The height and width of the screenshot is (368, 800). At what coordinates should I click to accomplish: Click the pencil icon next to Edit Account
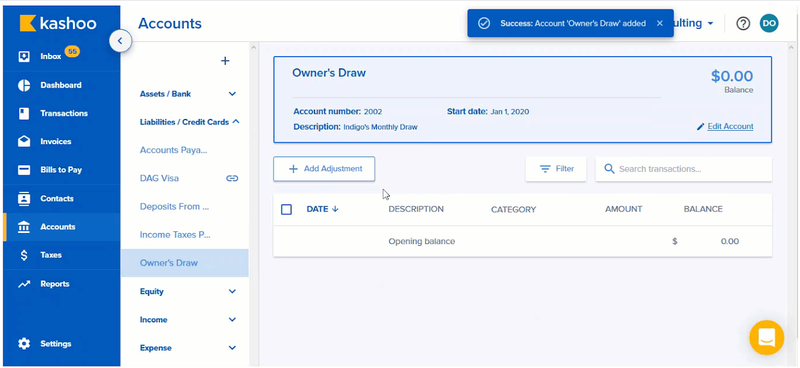[701, 127]
